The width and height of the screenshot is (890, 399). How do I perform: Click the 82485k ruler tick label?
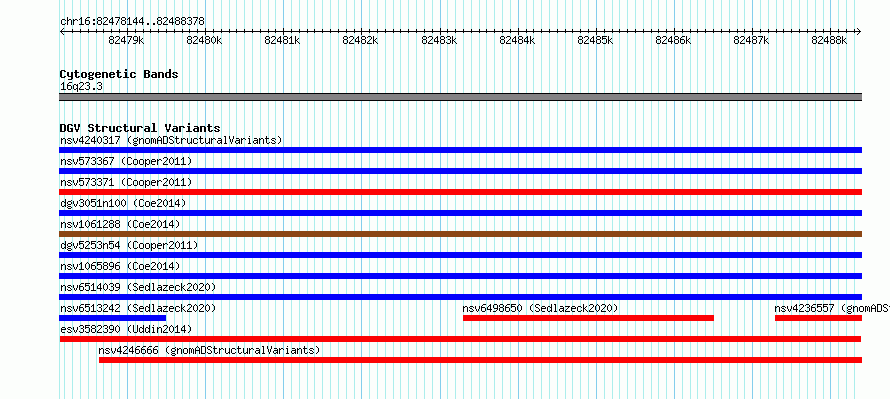tap(595, 40)
